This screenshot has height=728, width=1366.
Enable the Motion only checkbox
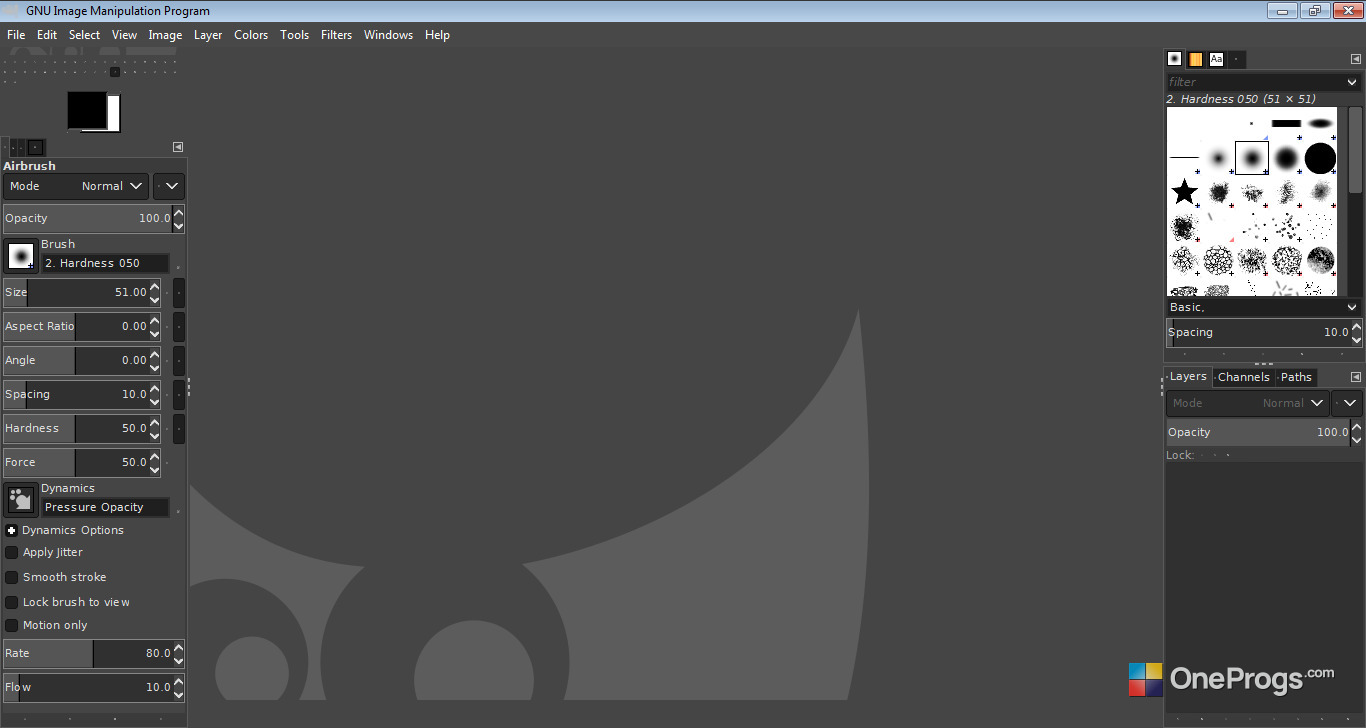12,626
